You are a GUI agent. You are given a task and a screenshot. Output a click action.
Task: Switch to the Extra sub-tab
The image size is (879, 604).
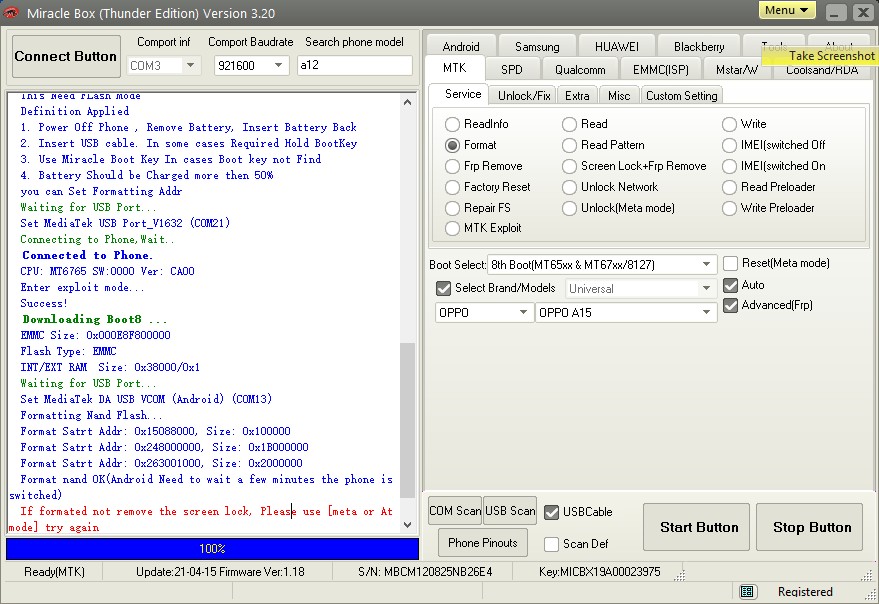pos(577,96)
